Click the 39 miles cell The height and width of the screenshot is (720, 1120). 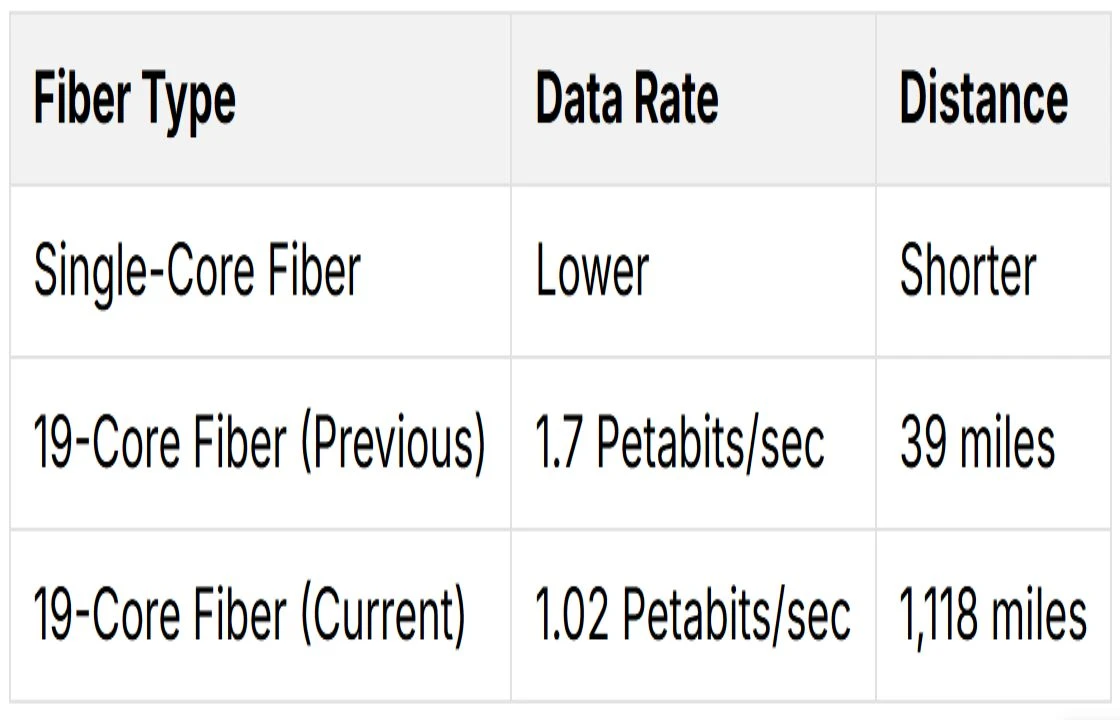pyautogui.click(x=994, y=444)
